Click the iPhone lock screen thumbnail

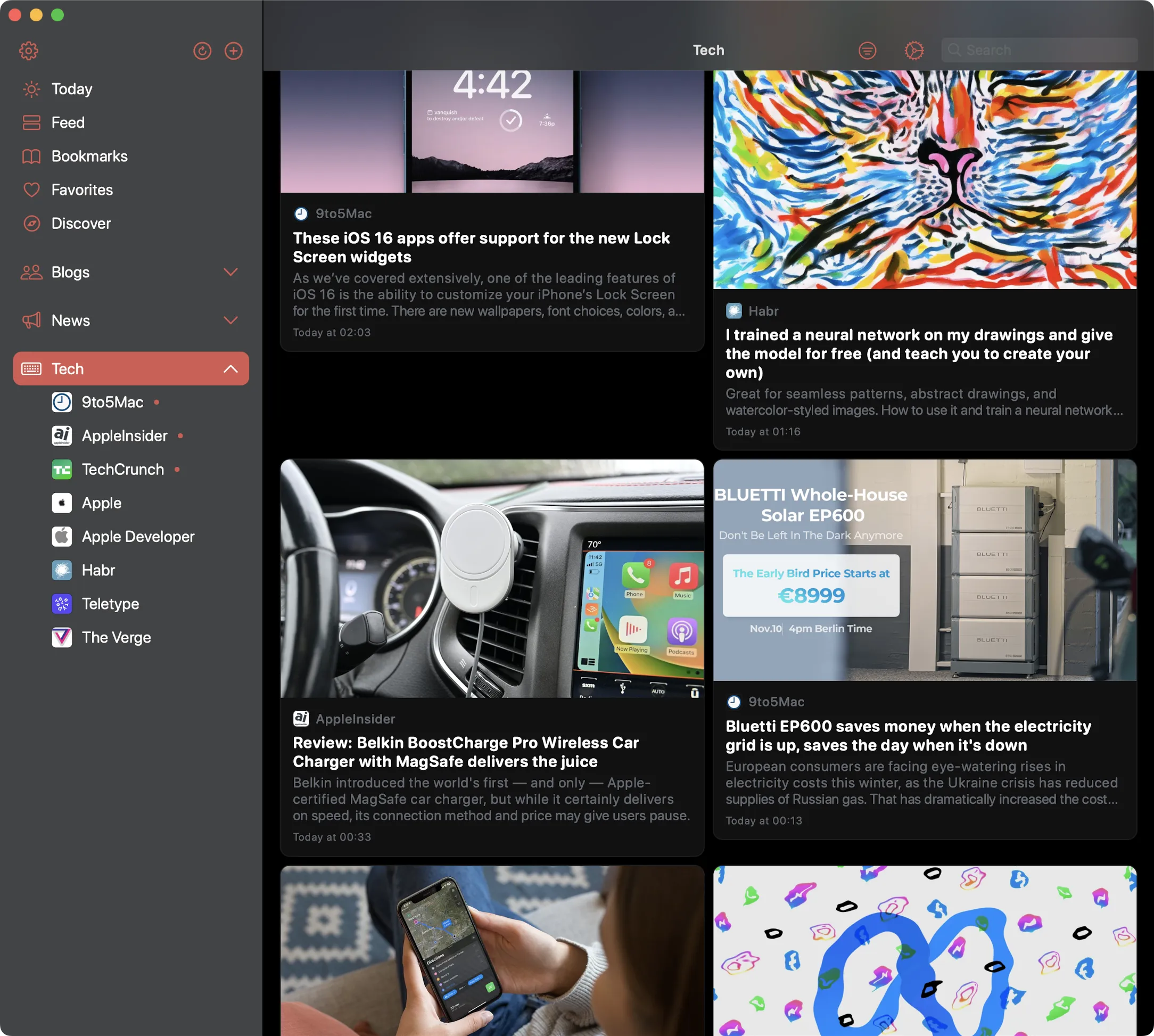(x=492, y=131)
